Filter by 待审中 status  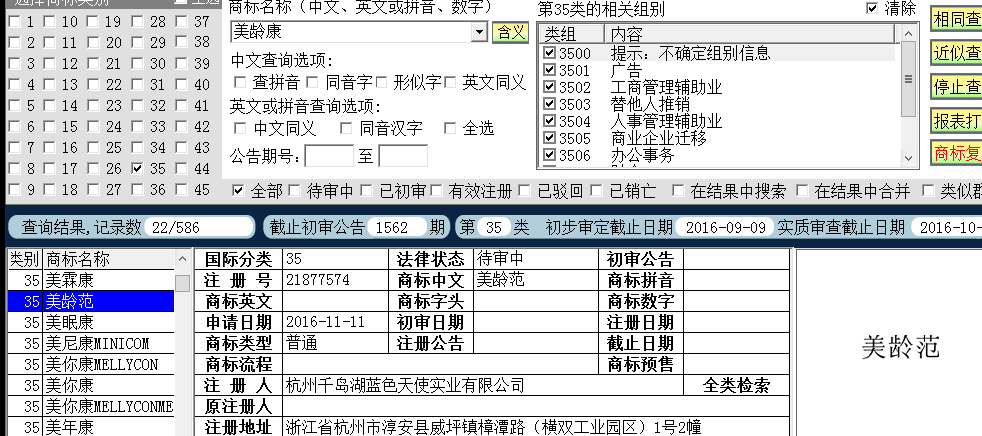[294, 190]
